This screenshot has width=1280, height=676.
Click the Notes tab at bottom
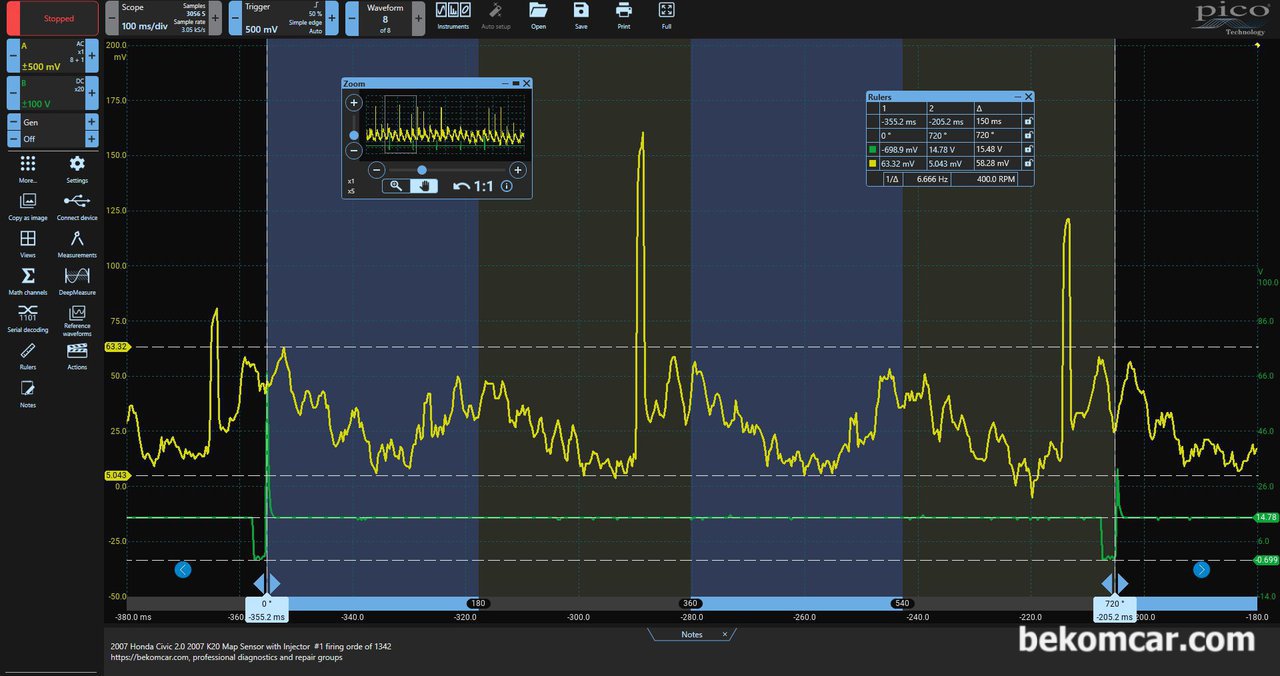[x=692, y=634]
